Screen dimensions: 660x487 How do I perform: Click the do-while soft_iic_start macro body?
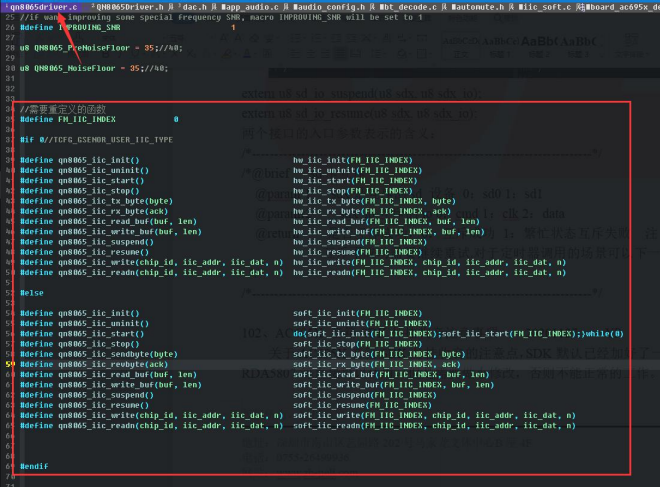458,334
